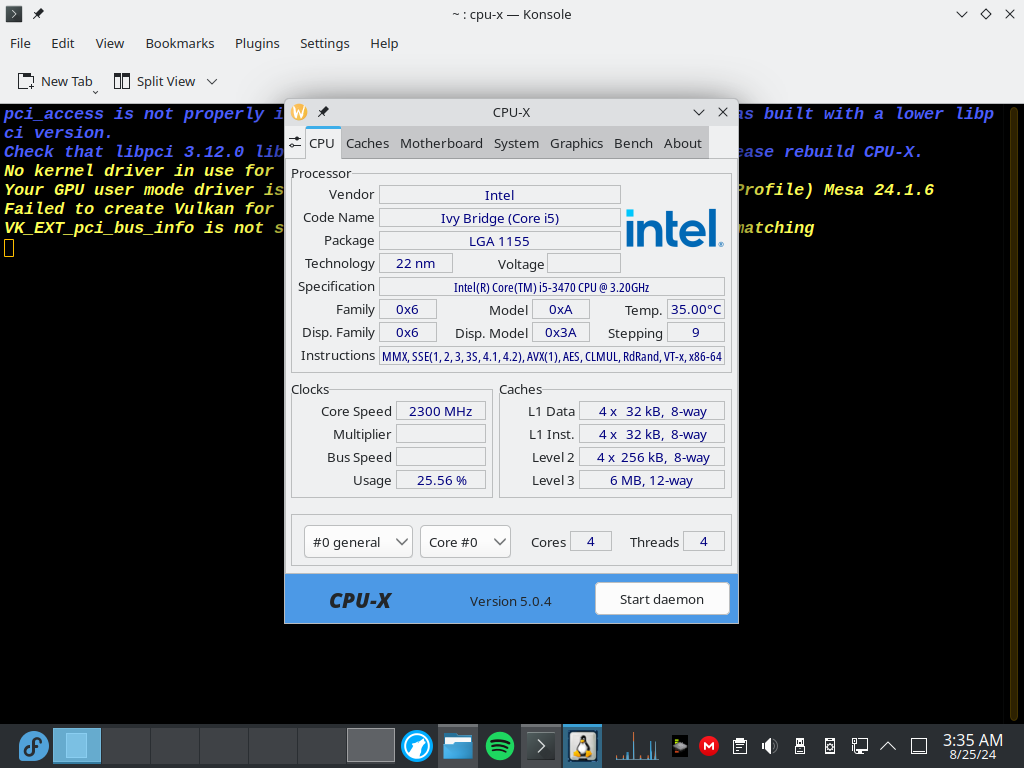Click the Instructions field listing MMX, SSE
Screen dimensions: 1024x768
click(x=552, y=356)
